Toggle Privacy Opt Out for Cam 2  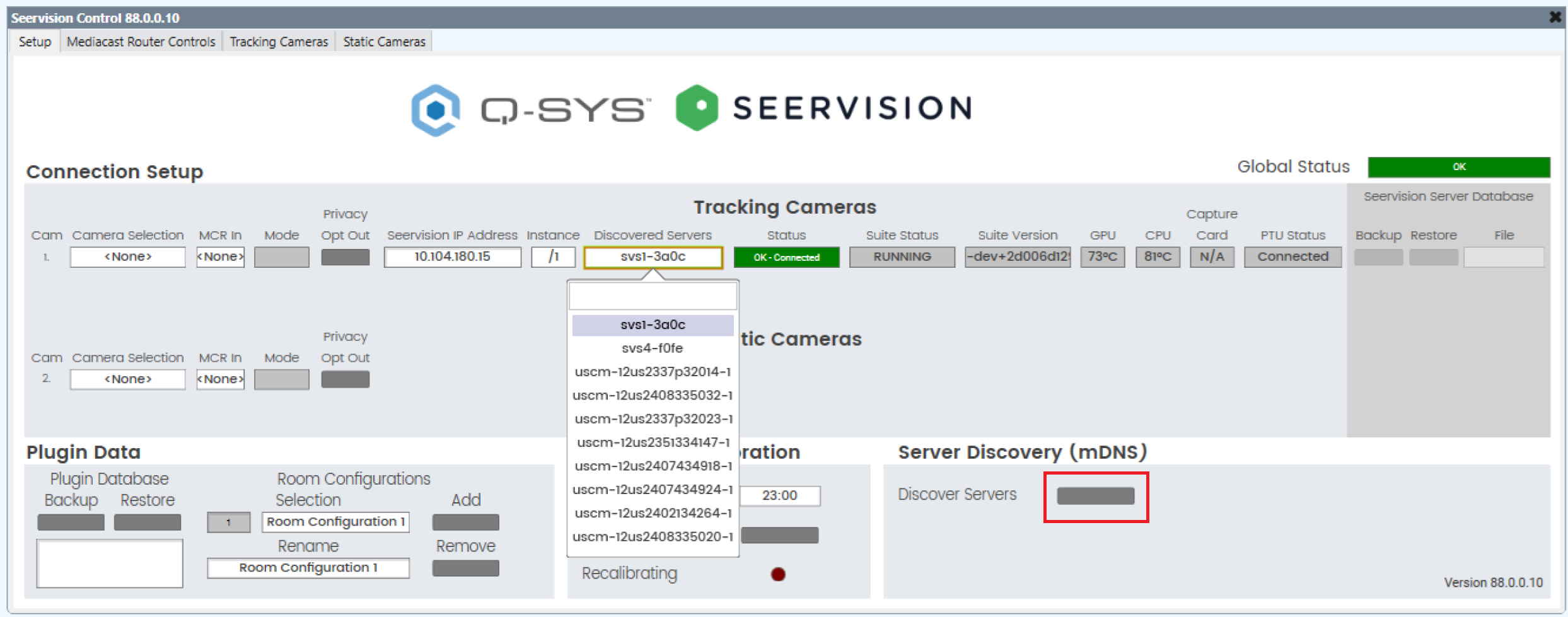coord(345,379)
